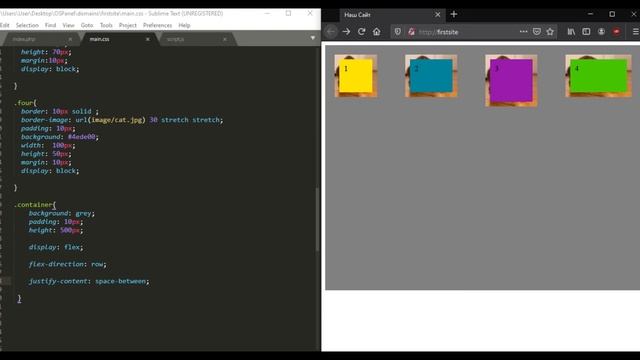Close the main.css tab in Sublime Text
The width and height of the screenshot is (640, 360).
click(x=147, y=39)
